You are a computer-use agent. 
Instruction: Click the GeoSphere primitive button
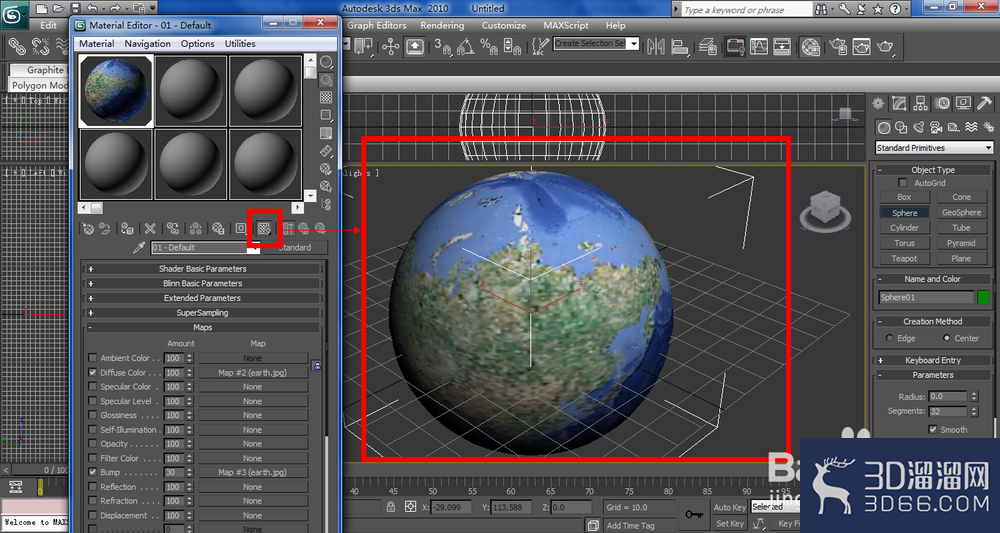tap(961, 212)
